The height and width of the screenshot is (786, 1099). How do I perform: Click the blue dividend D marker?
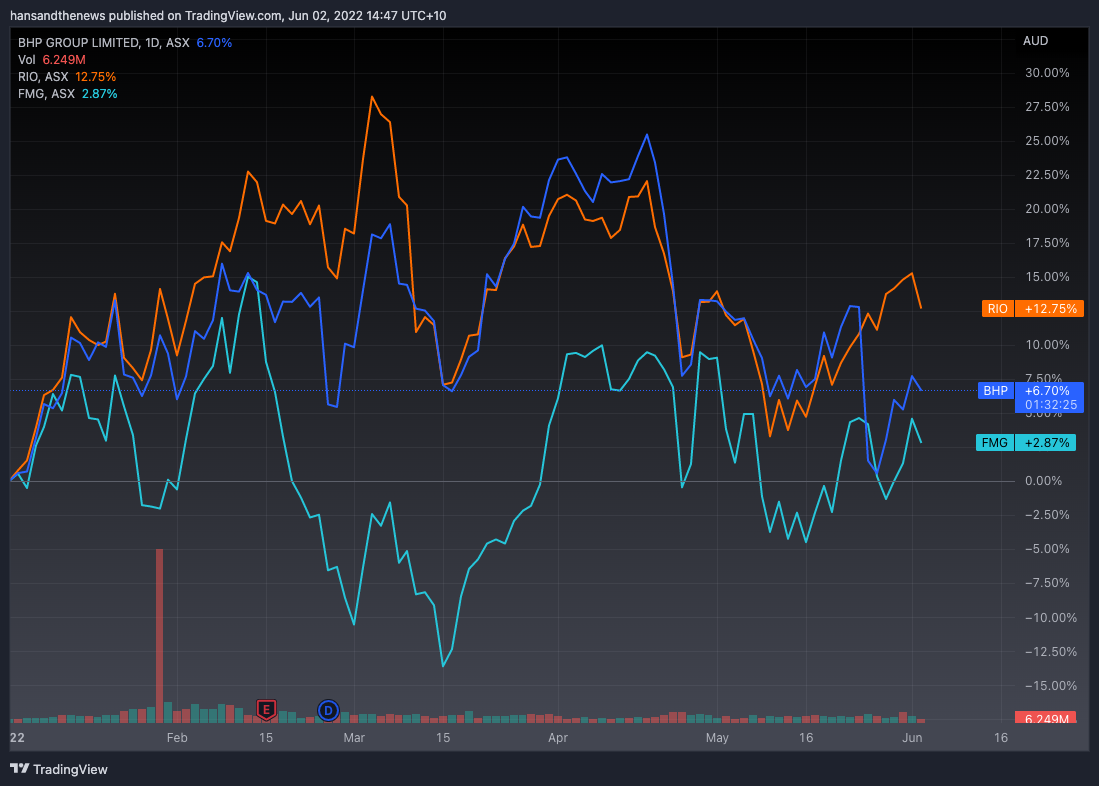point(327,710)
